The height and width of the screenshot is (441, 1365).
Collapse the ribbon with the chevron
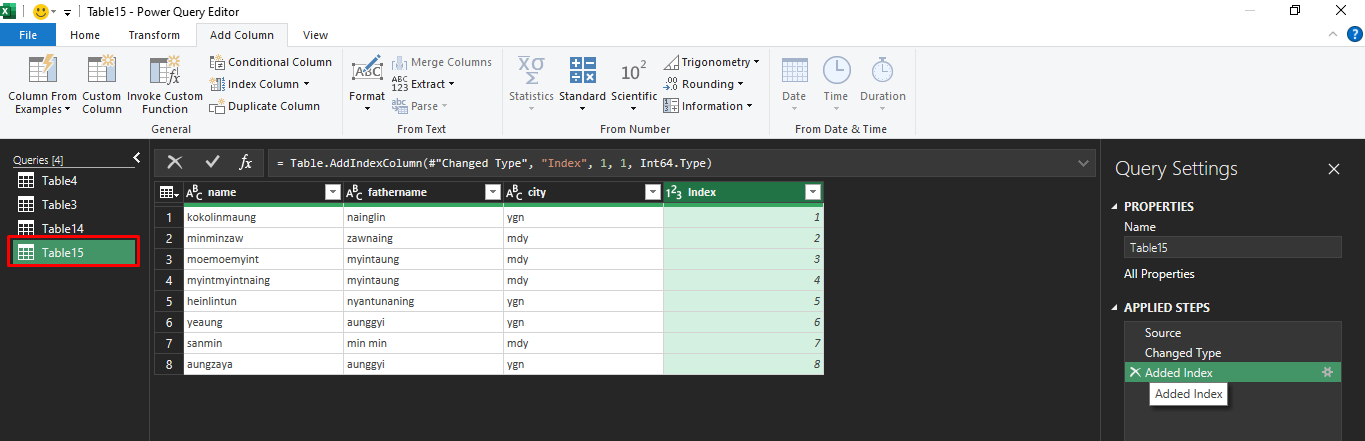[x=1334, y=34]
